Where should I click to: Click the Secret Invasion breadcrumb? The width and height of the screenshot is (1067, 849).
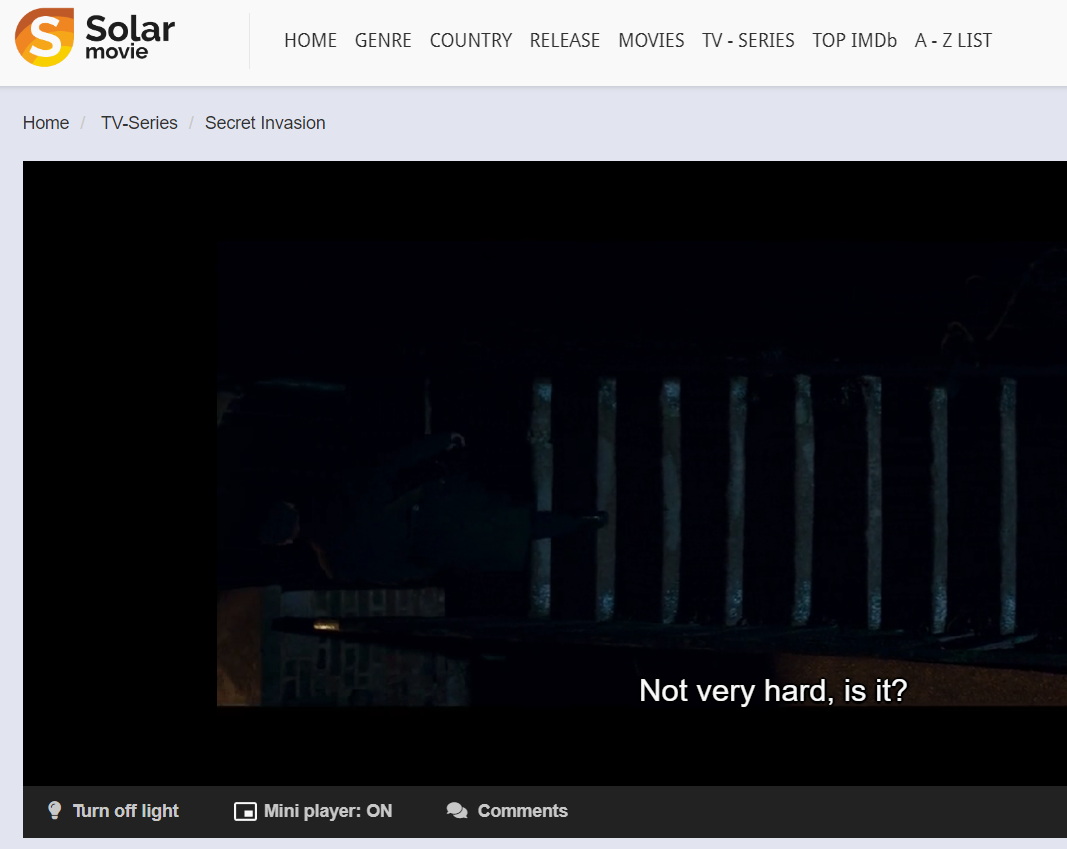[265, 123]
